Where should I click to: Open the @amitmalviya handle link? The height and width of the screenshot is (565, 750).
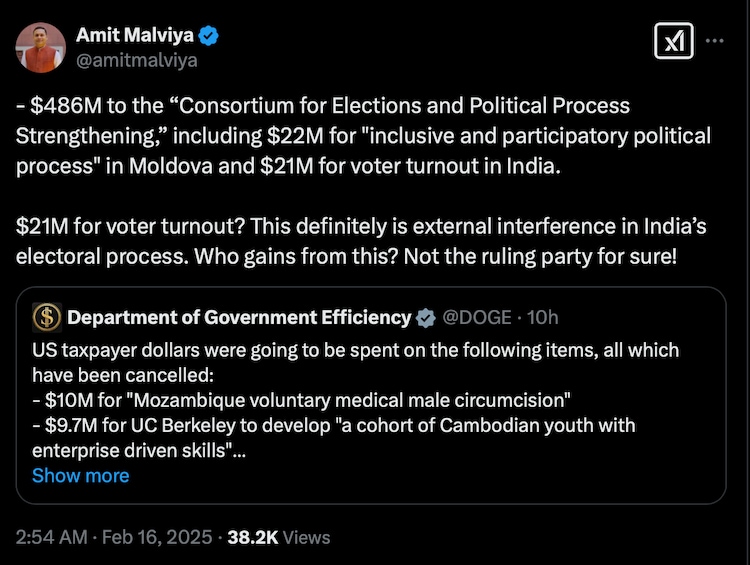tap(136, 60)
